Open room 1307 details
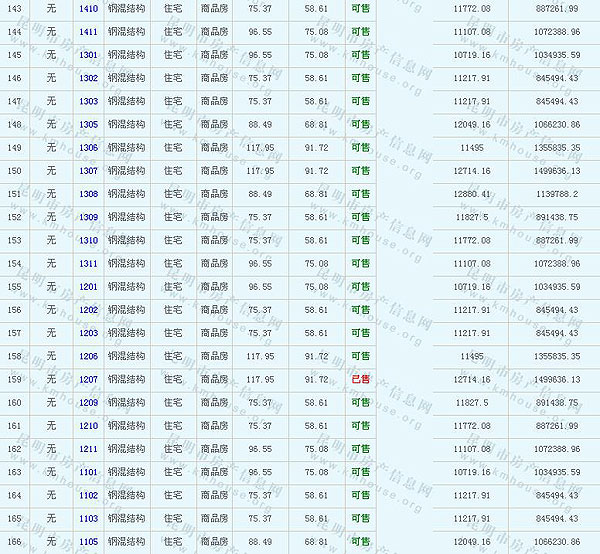Viewport: 600px width, 554px height. pos(88,170)
